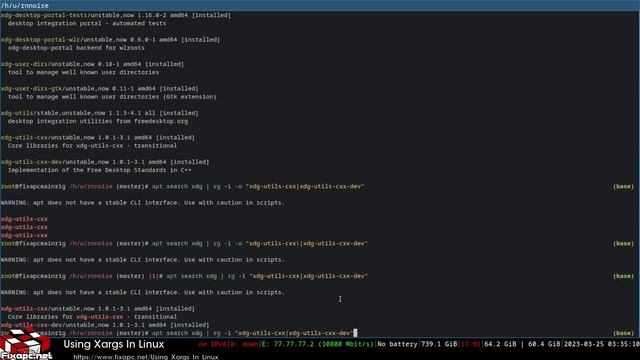Click 'desktop integration portal - automated tests' line

pos(87,23)
